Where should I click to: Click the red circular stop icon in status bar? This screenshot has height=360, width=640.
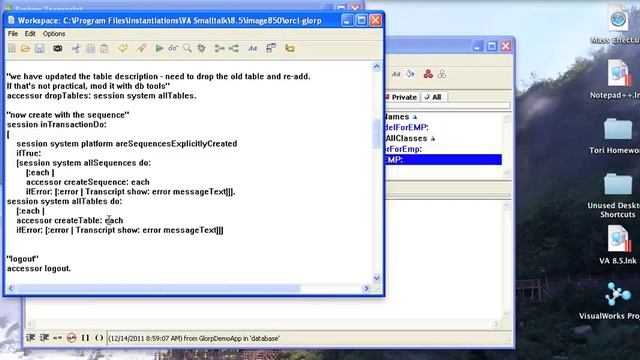pyautogui.click(x=71, y=338)
